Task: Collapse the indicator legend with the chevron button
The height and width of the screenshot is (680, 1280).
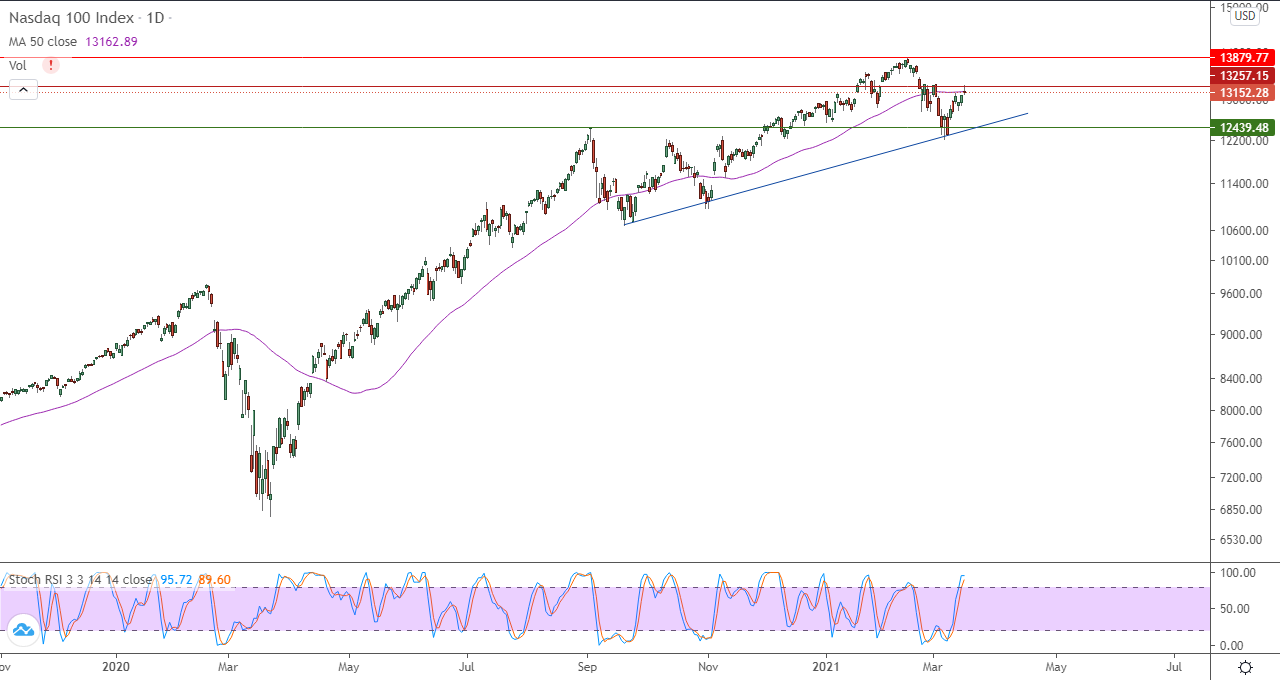Action: point(23,90)
